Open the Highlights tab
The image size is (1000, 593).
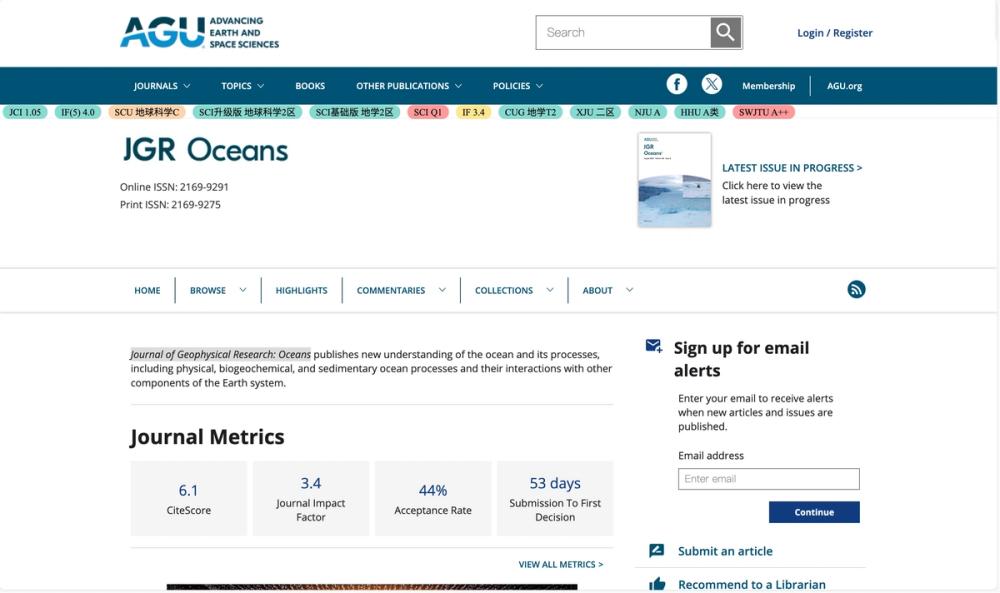(302, 290)
